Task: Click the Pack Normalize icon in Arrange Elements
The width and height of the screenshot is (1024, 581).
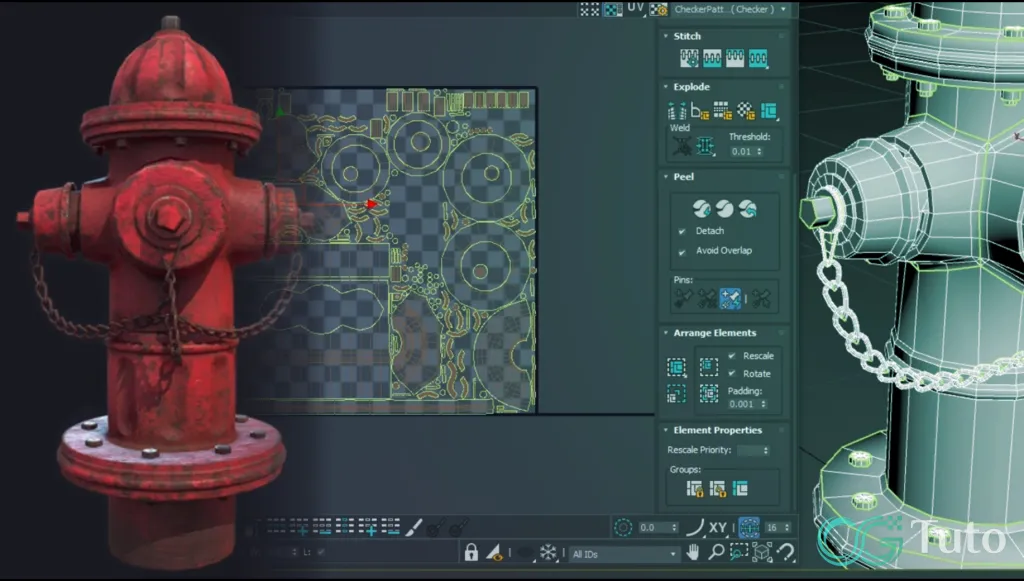Action: [676, 366]
